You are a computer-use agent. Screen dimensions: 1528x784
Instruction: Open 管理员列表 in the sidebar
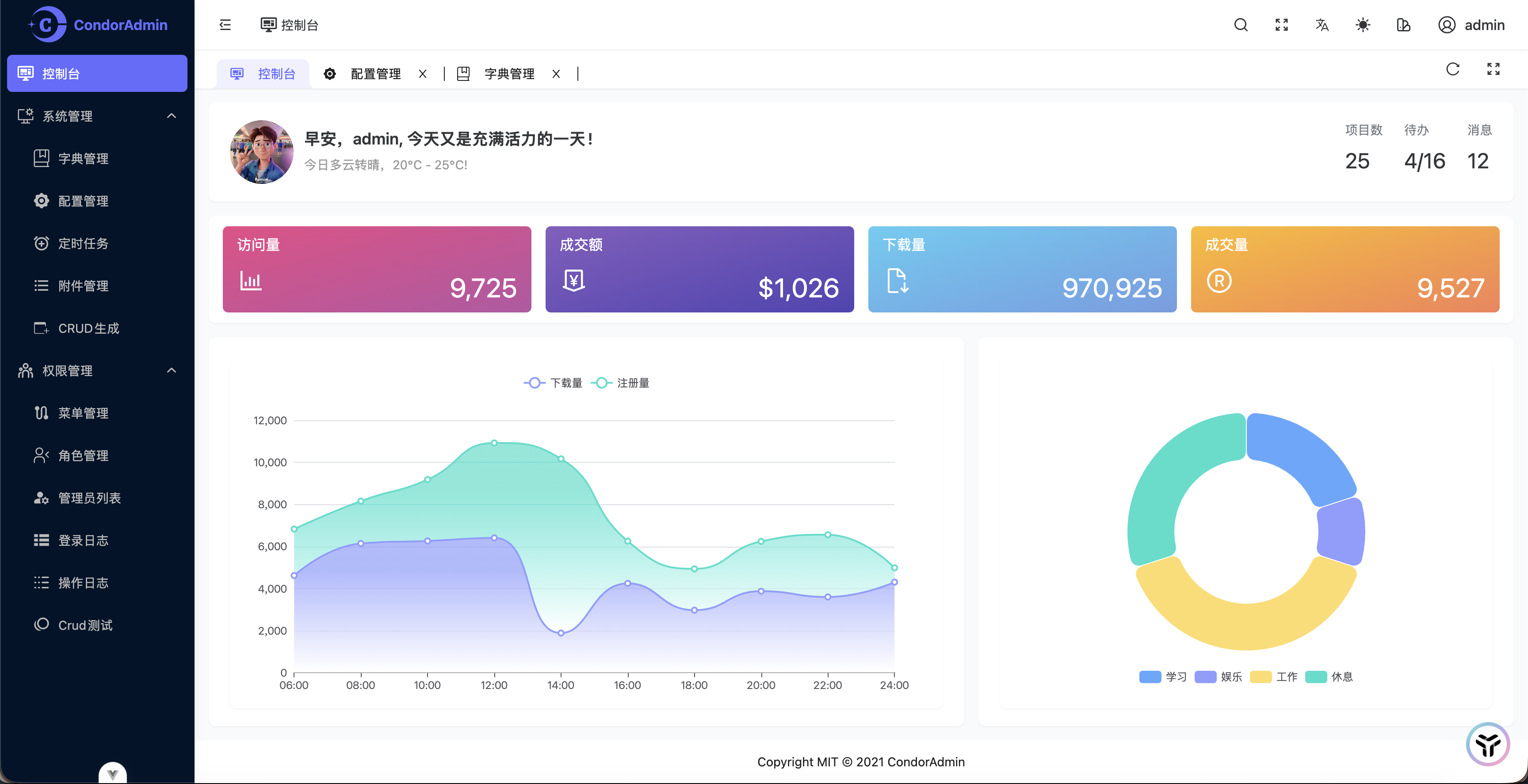[x=89, y=498]
